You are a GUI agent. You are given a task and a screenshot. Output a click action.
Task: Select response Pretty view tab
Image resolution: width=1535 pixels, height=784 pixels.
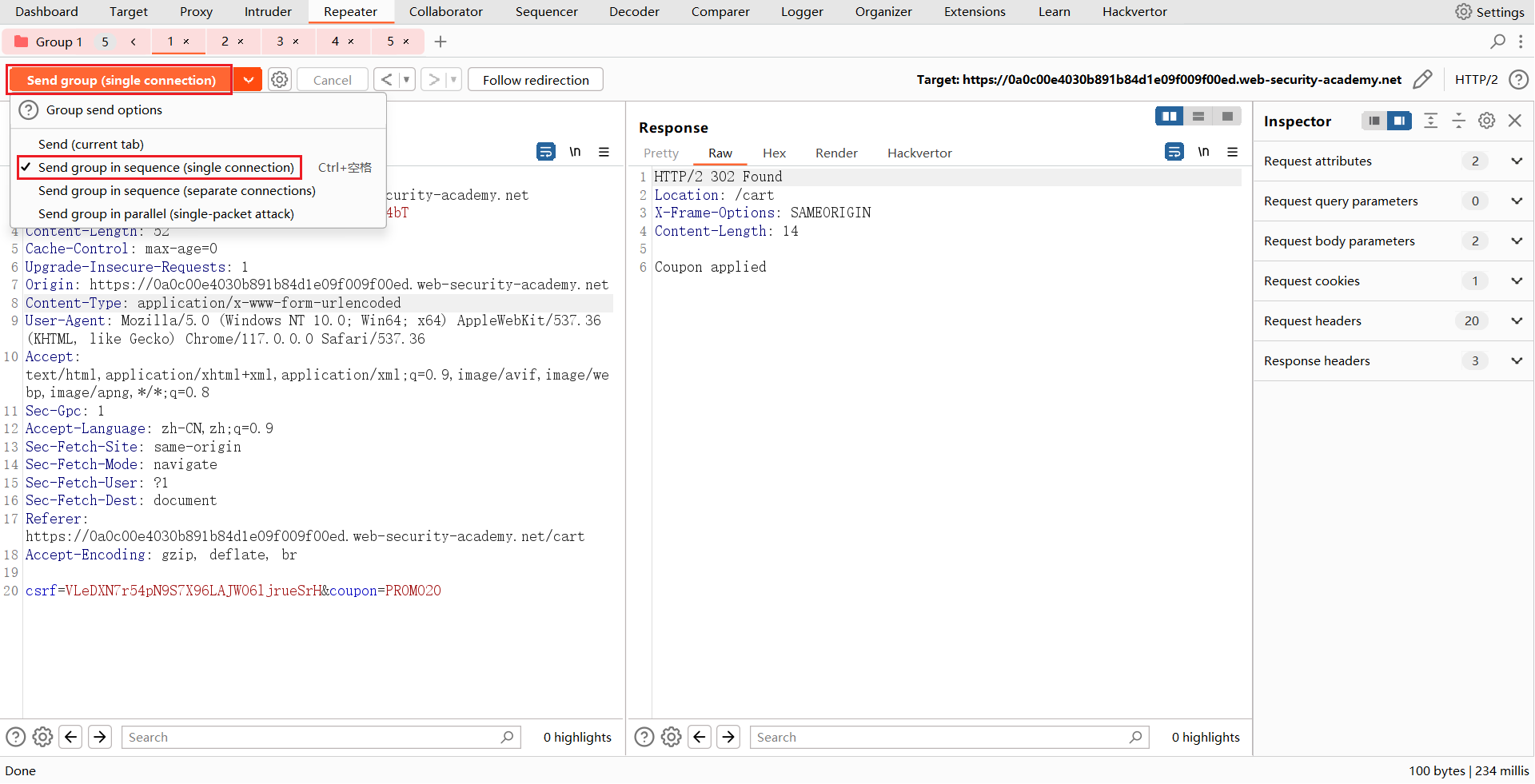pyautogui.click(x=661, y=153)
